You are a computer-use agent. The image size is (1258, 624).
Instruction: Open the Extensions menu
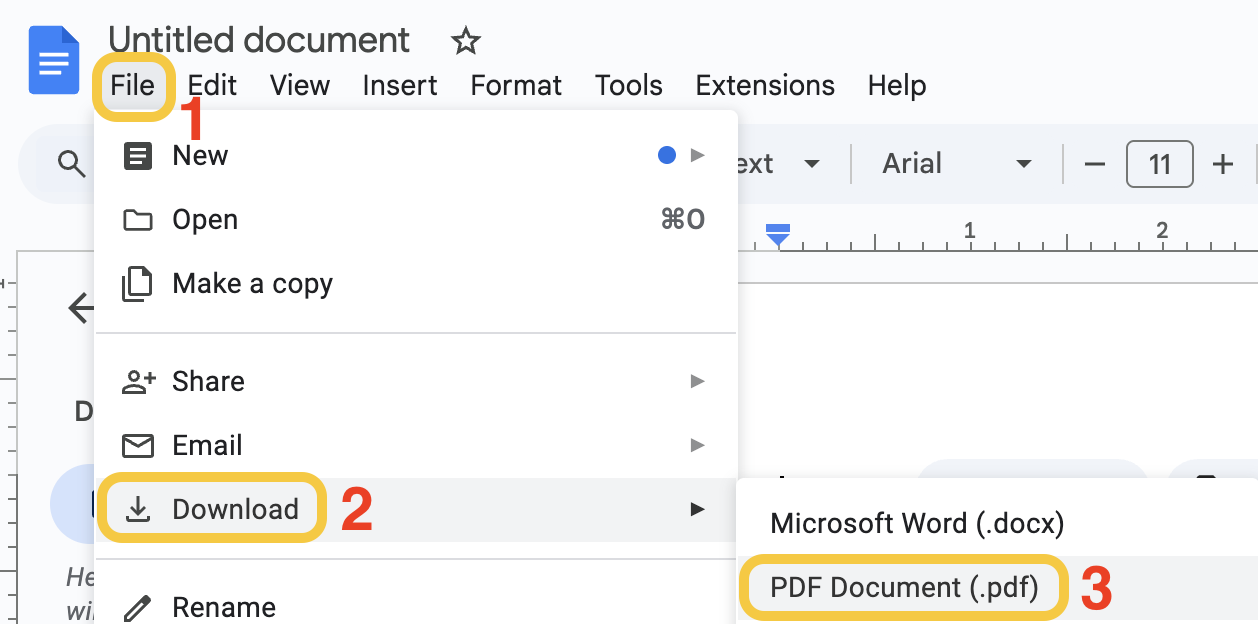[765, 86]
